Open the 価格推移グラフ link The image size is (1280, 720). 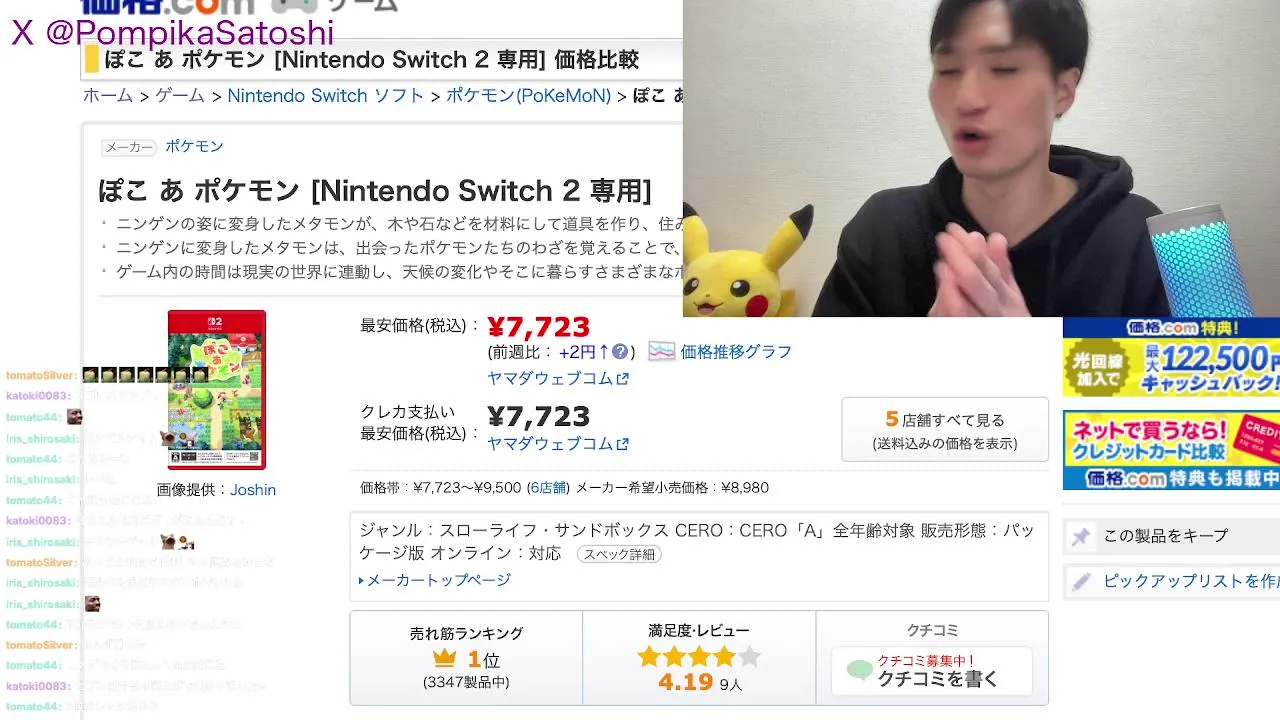736,352
